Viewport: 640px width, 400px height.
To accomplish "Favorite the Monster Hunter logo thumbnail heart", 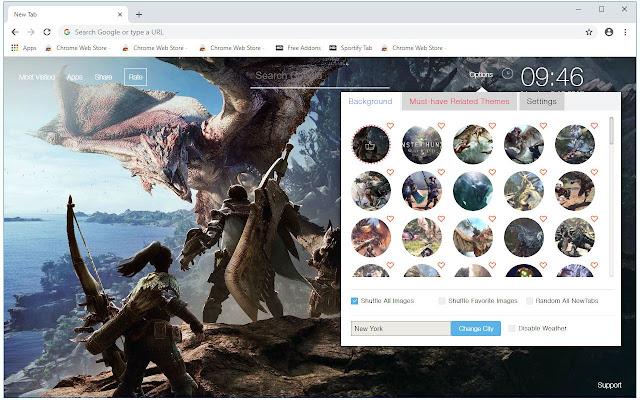I will point(441,126).
